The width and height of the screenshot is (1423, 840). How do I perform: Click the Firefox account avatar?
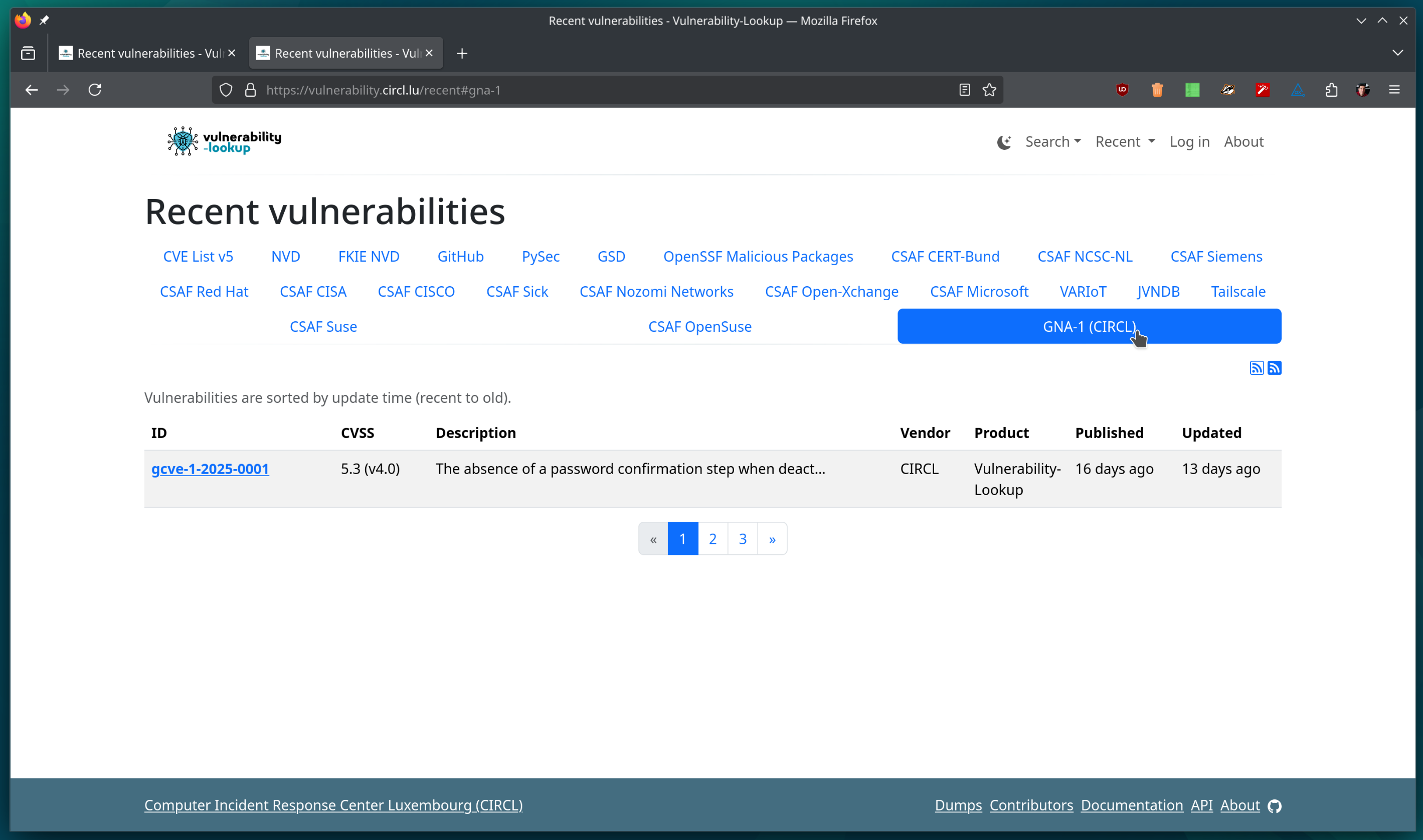[1363, 89]
